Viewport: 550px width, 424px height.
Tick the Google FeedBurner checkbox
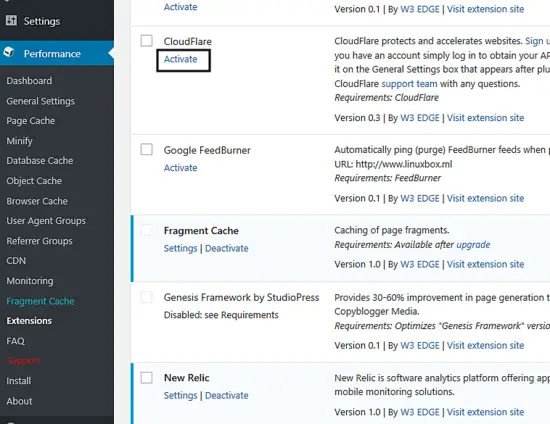point(147,149)
